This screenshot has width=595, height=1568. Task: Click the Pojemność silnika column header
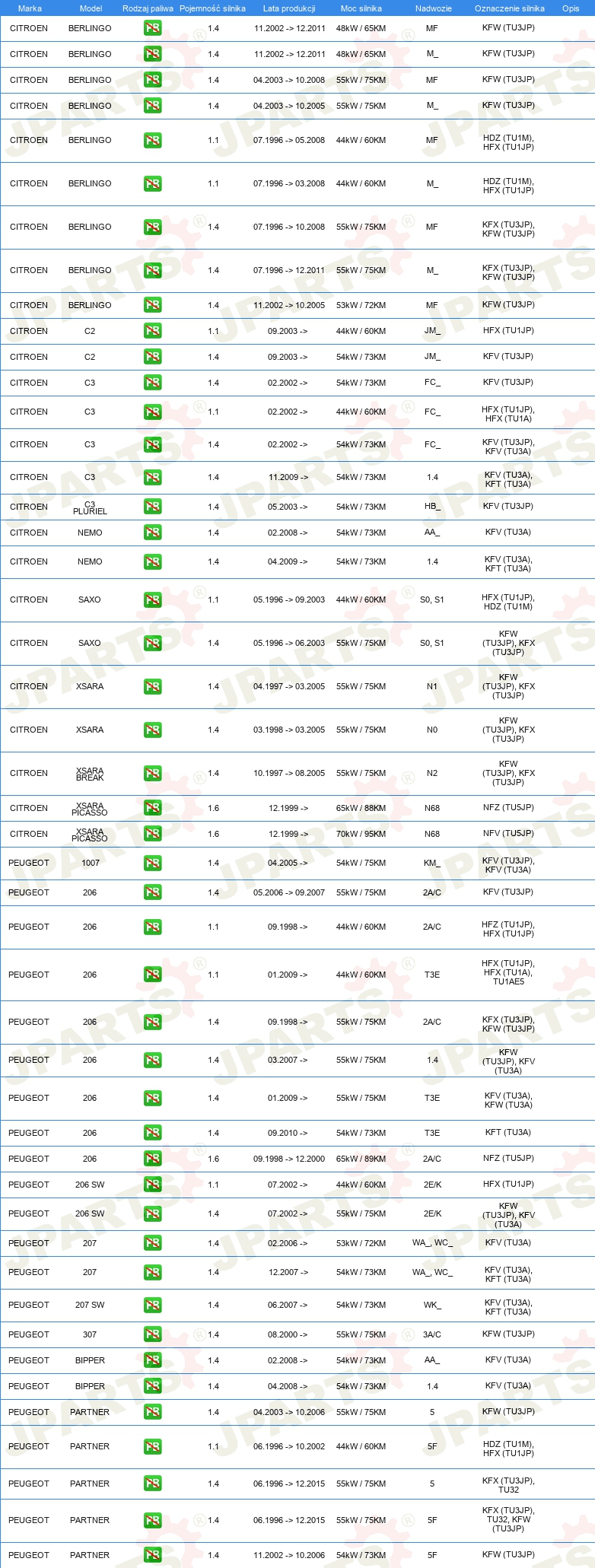coord(212,8)
